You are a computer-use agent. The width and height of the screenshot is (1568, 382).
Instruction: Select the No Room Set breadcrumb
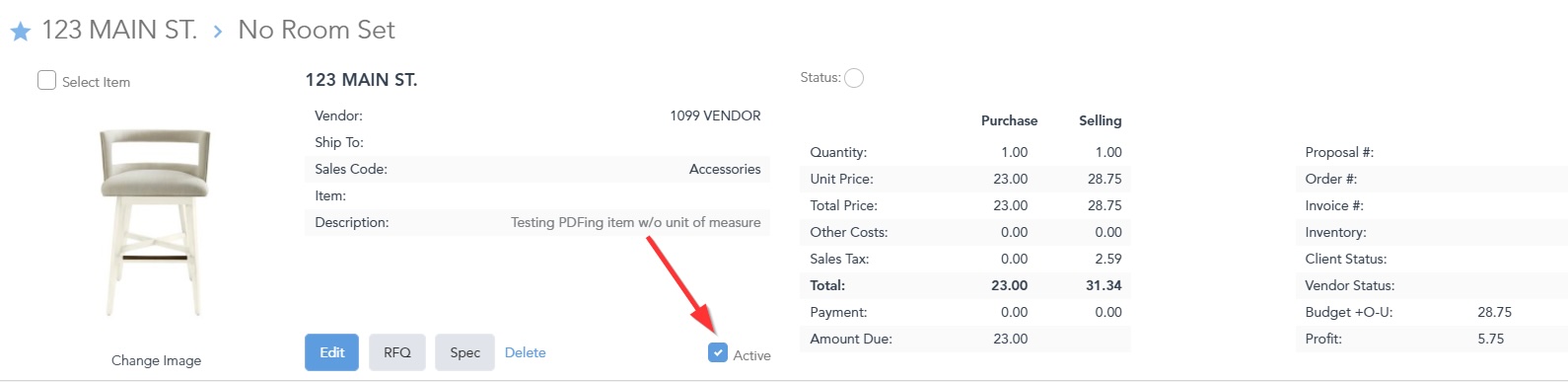pos(317,31)
